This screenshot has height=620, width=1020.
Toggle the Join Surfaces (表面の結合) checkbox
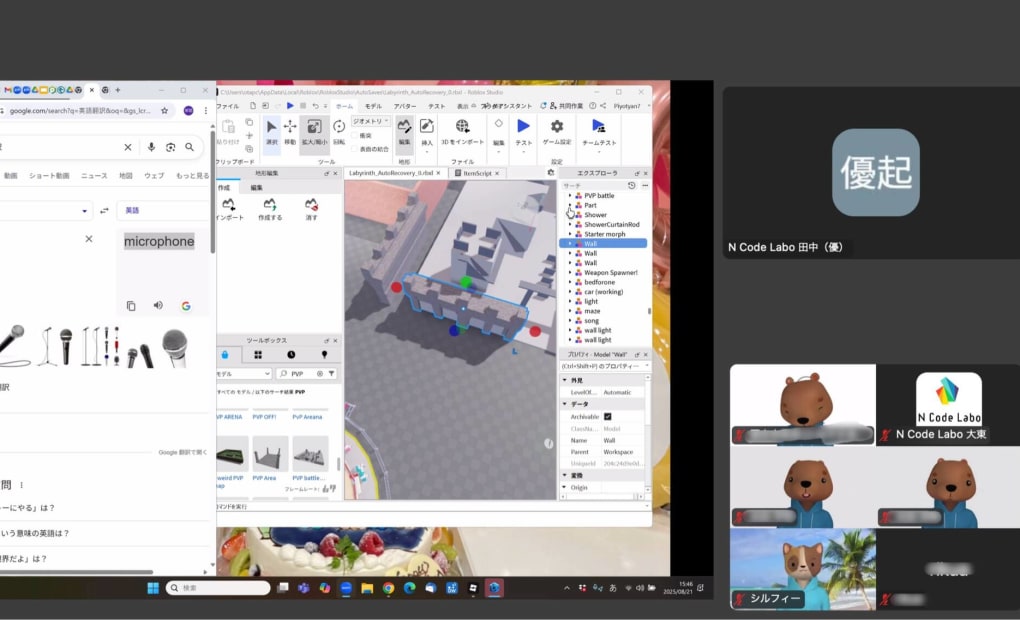tap(354, 149)
